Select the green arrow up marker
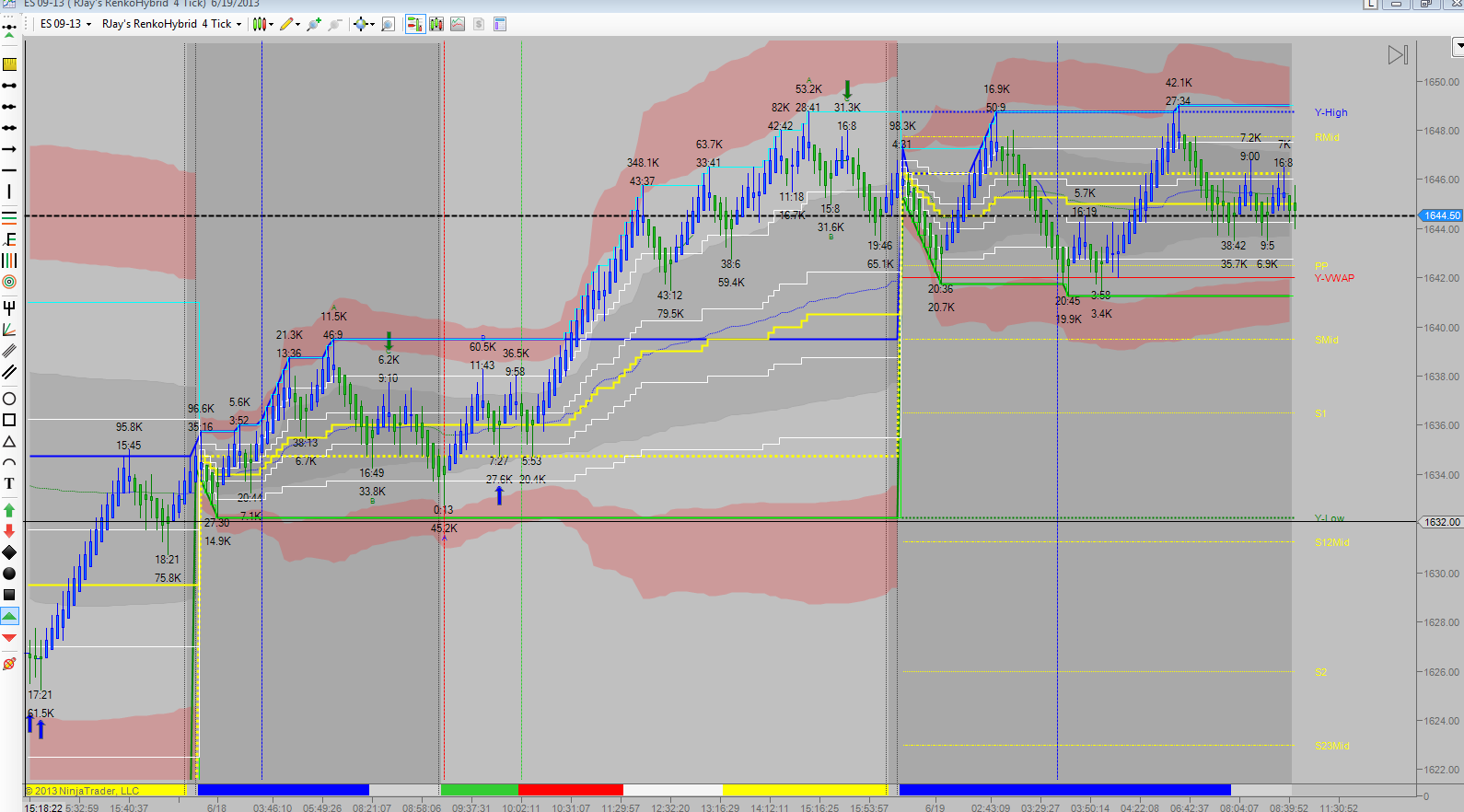Image resolution: width=1464 pixels, height=812 pixels. [x=9, y=510]
